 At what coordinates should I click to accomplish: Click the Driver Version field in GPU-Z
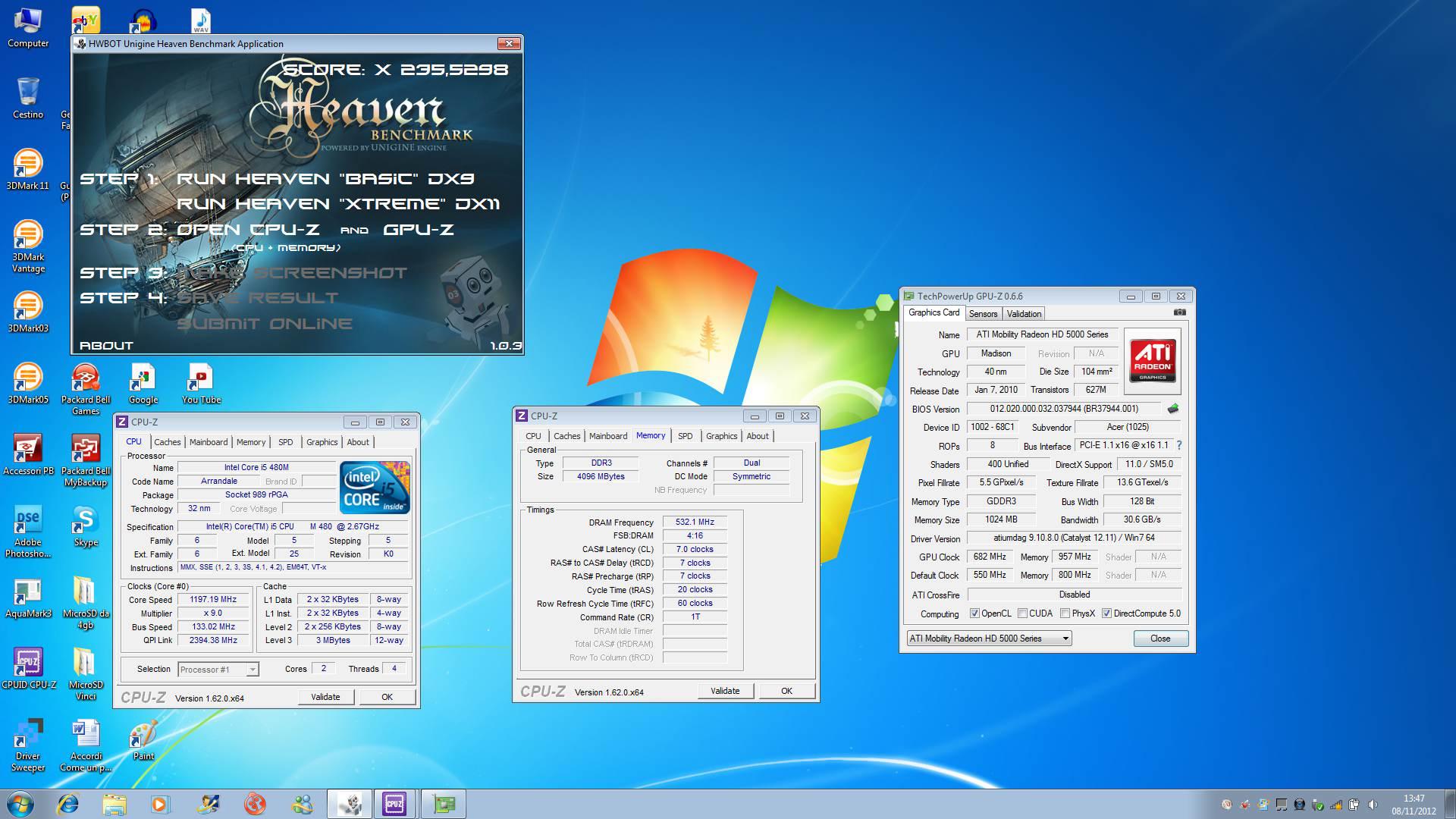point(1074,538)
